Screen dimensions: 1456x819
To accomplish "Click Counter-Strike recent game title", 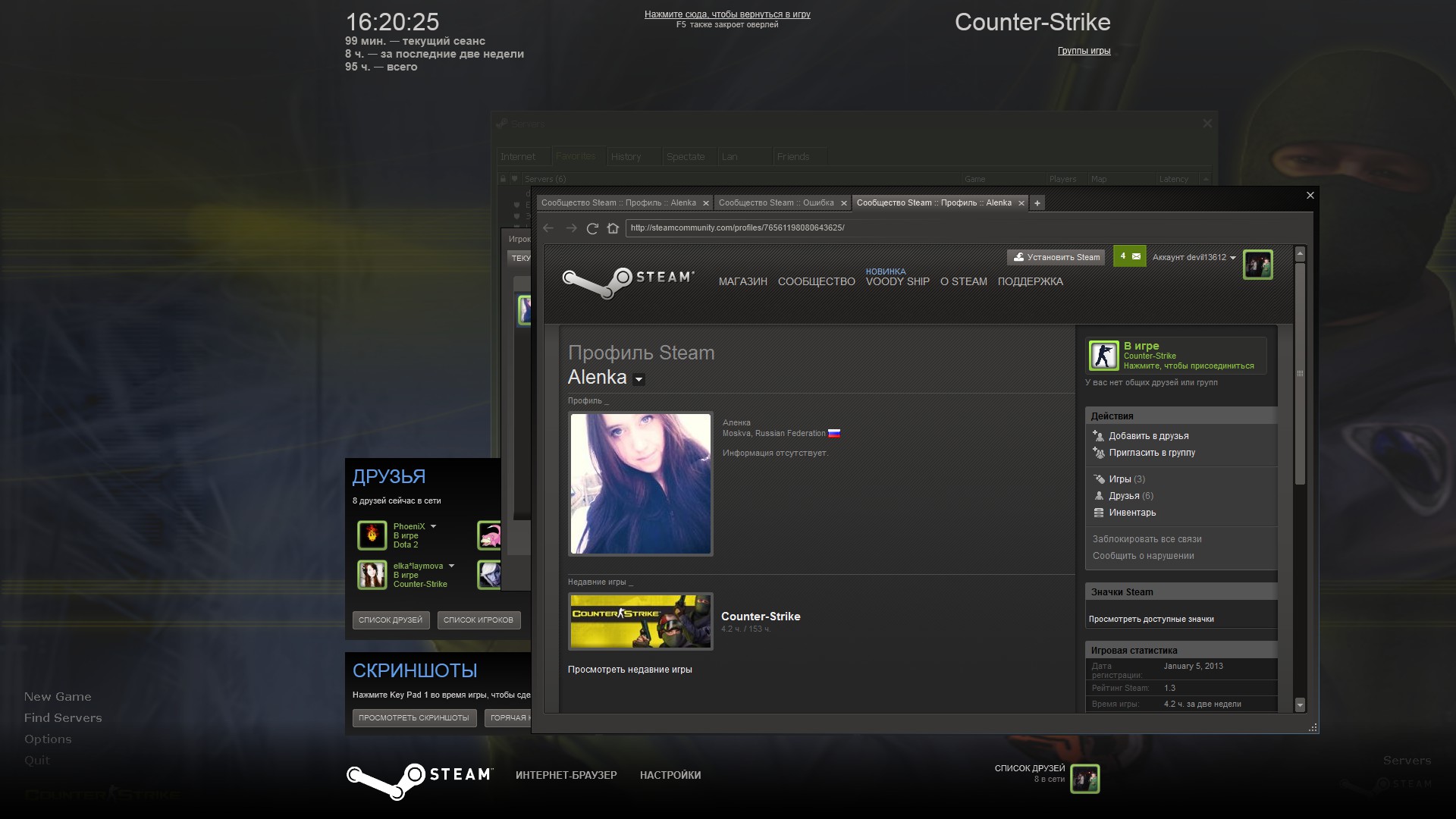I will click(x=761, y=617).
